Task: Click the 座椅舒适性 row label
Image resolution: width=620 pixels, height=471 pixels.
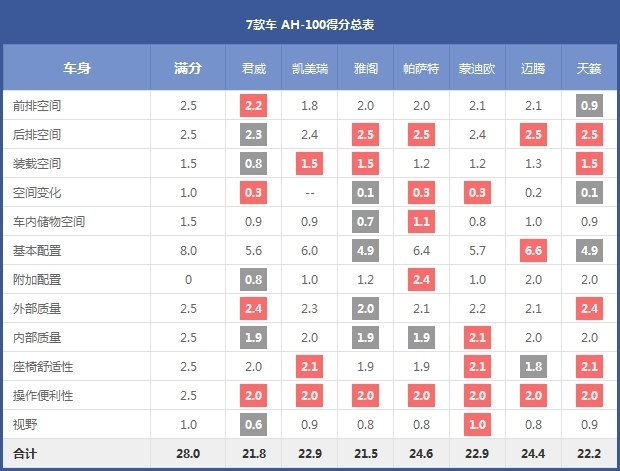Action: coord(43,367)
